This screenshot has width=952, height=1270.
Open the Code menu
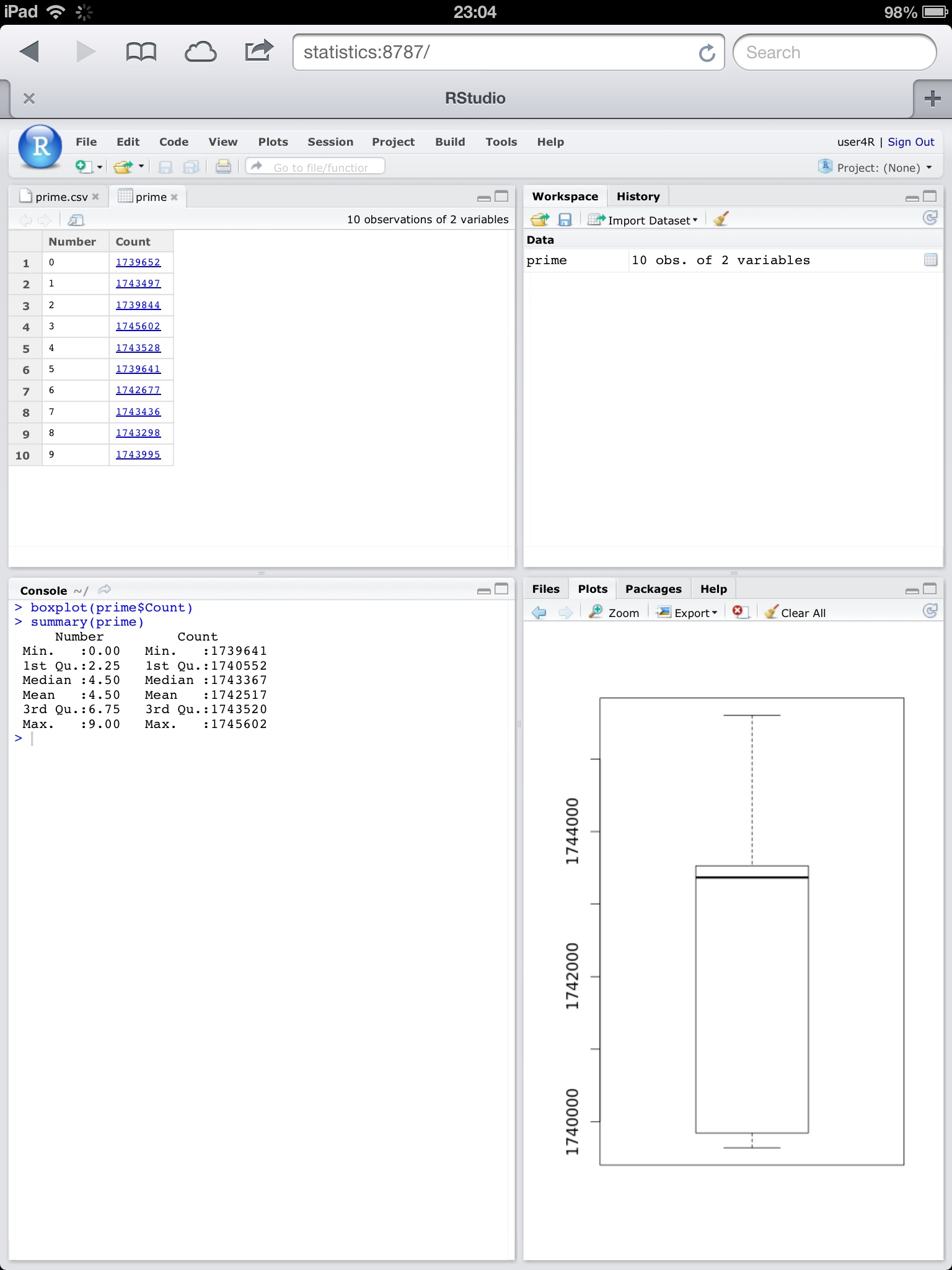174,142
